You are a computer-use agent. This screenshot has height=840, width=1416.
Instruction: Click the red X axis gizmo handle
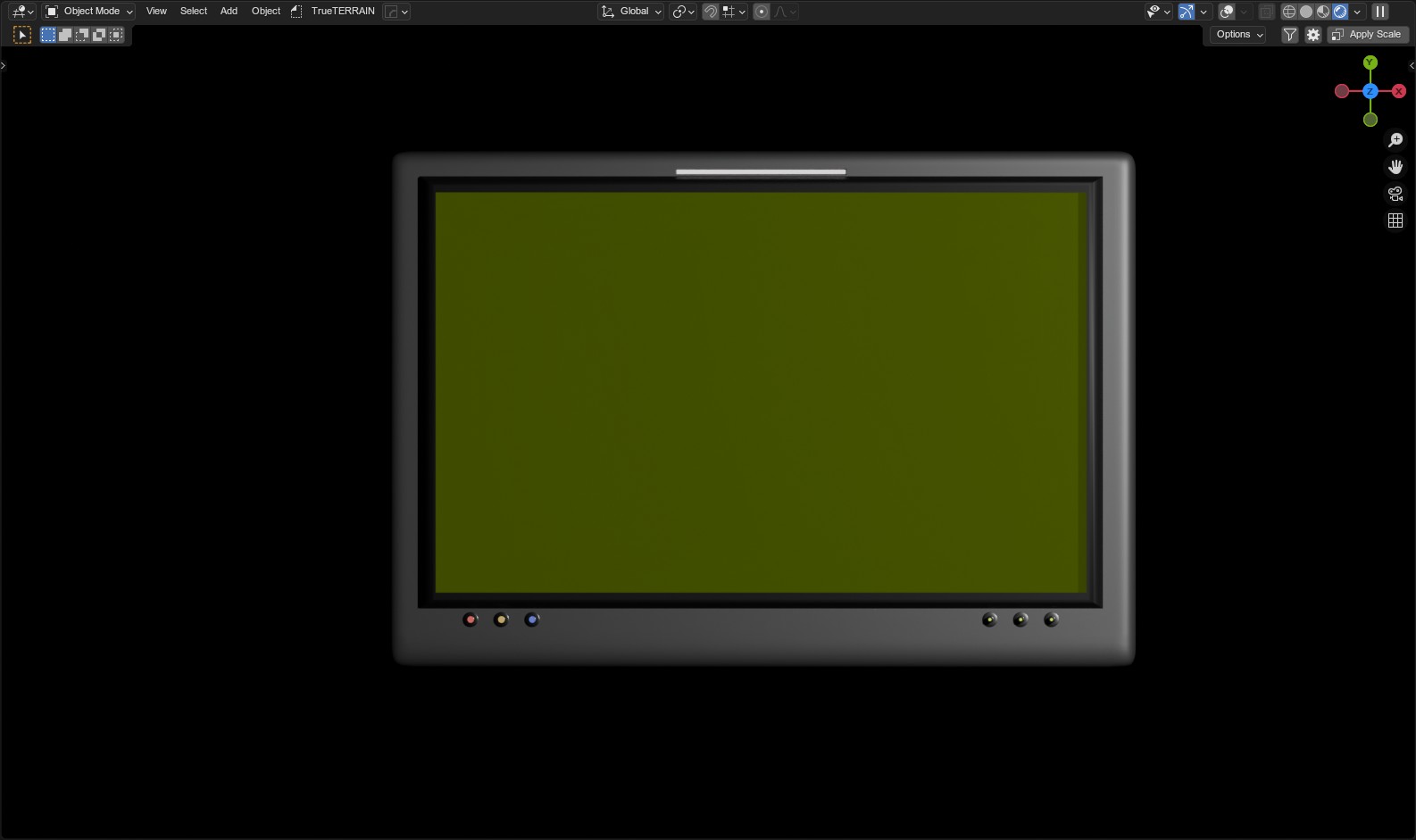1399,91
